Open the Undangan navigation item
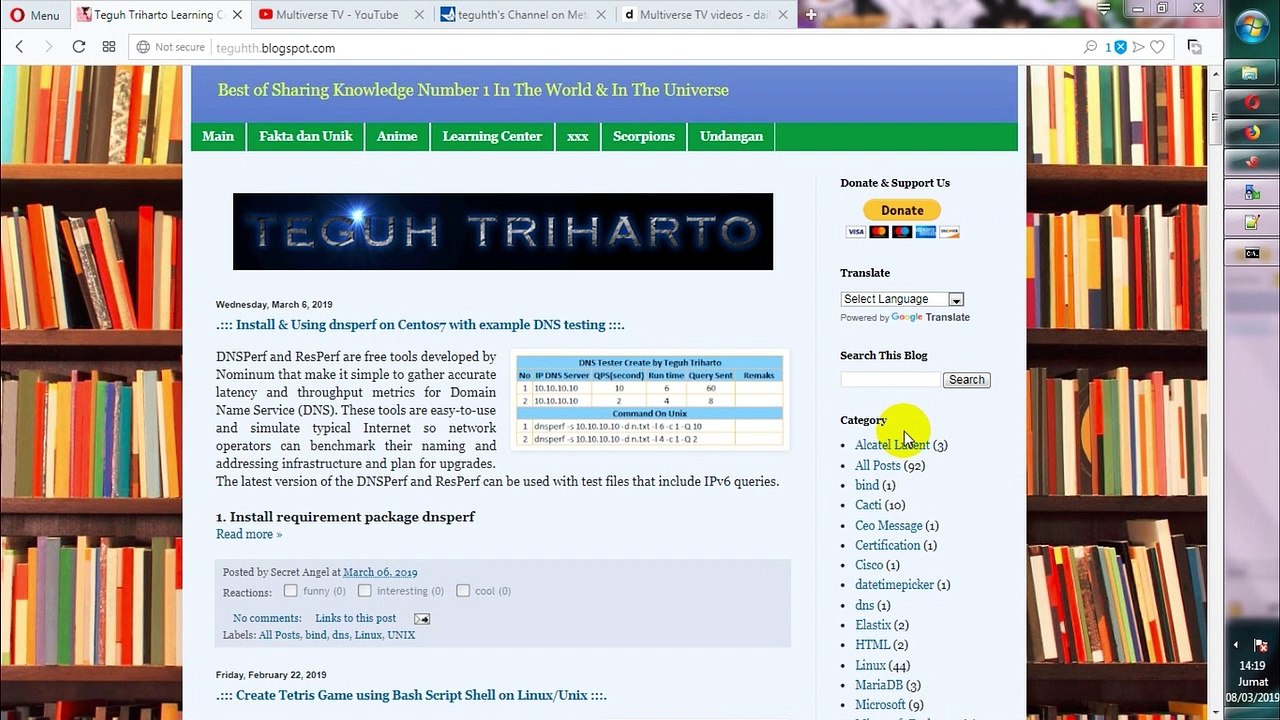Screen dimensions: 1280x720 pos(731,137)
